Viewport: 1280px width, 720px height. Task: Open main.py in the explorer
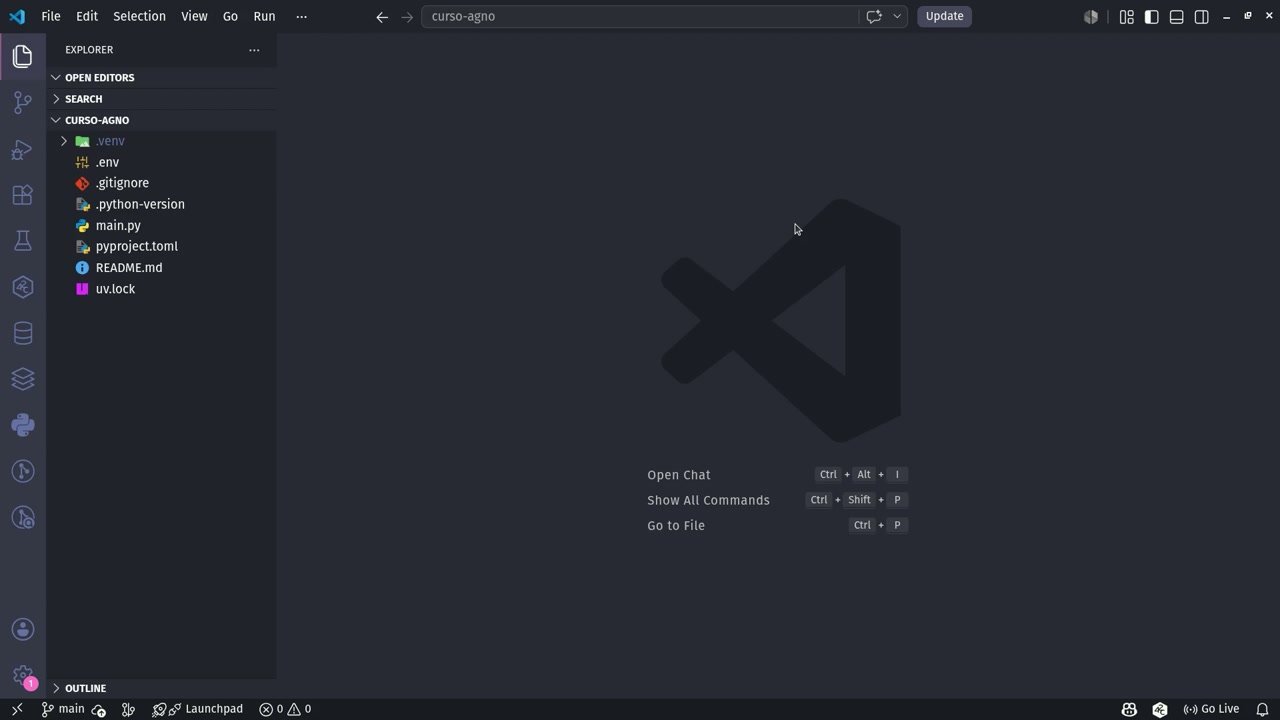pos(161,225)
